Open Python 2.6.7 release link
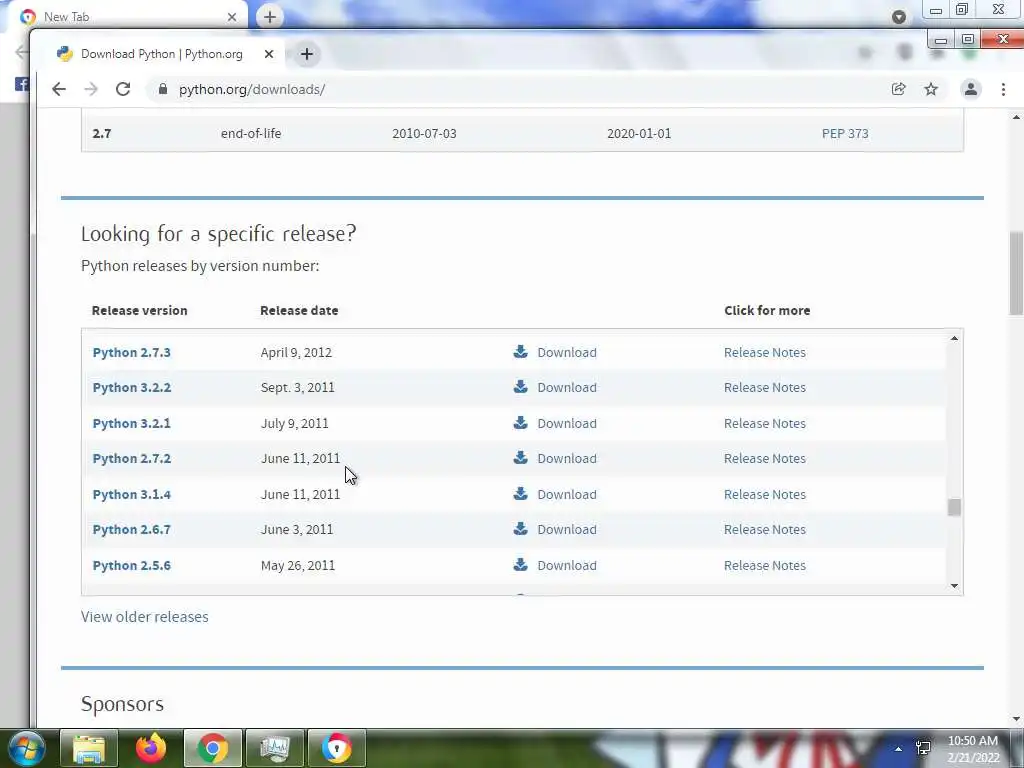 [131, 530]
